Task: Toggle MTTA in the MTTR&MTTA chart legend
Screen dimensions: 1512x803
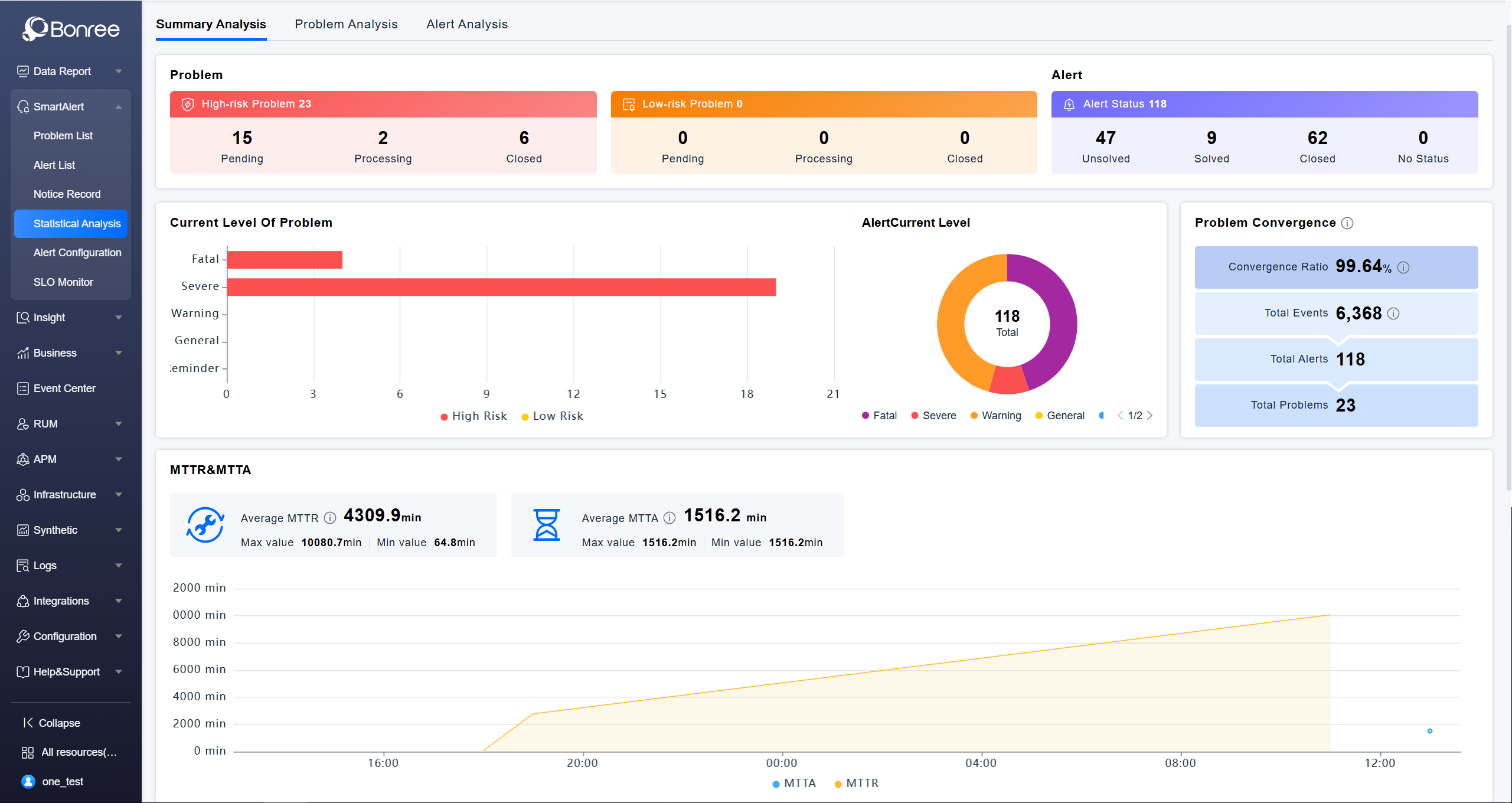Action: tap(794, 783)
